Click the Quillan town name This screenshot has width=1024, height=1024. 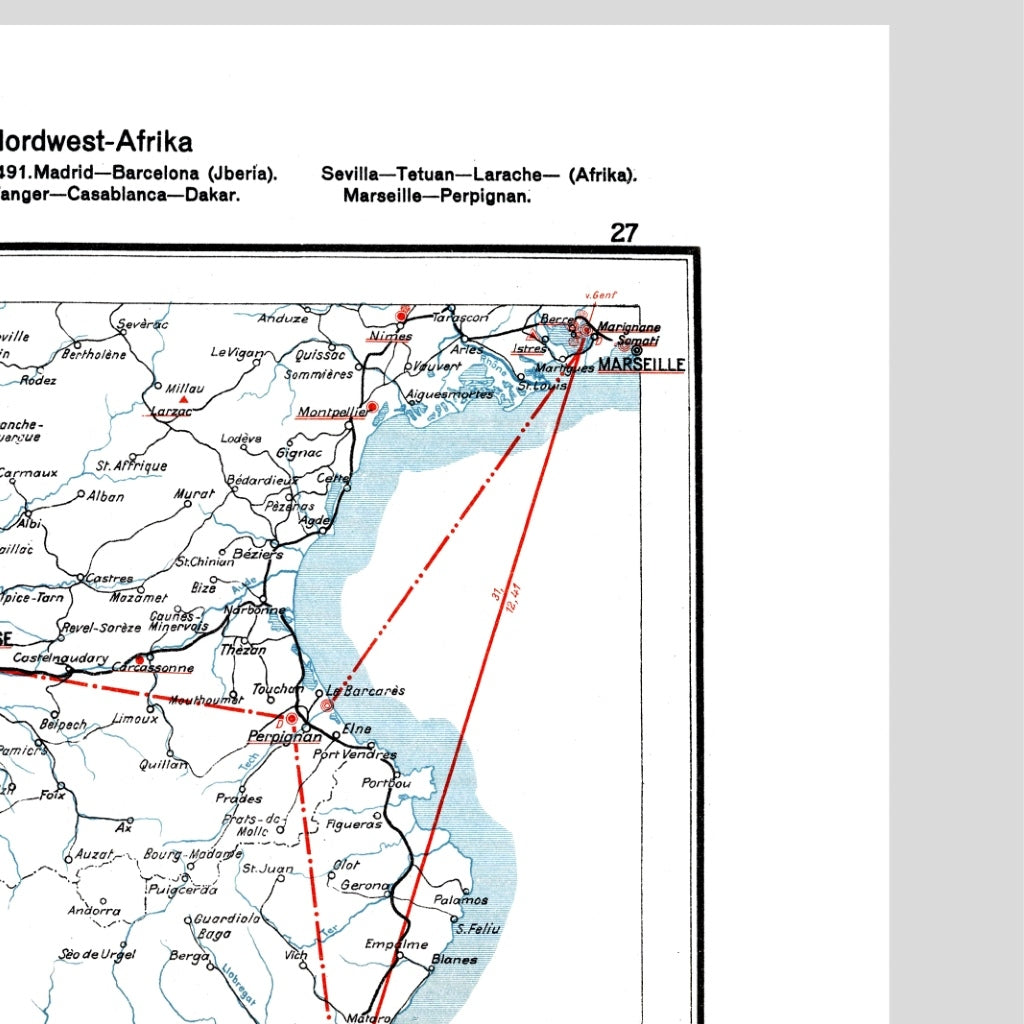[163, 764]
